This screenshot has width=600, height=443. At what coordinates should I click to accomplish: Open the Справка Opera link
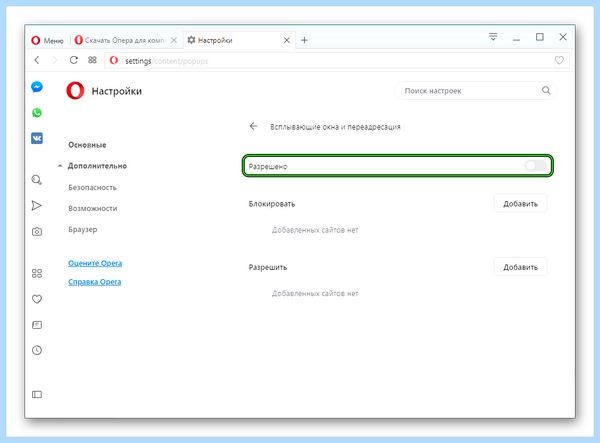point(95,282)
